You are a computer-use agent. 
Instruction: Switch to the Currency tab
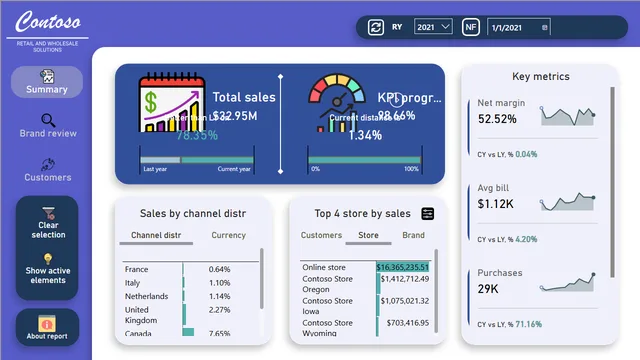tap(229, 235)
